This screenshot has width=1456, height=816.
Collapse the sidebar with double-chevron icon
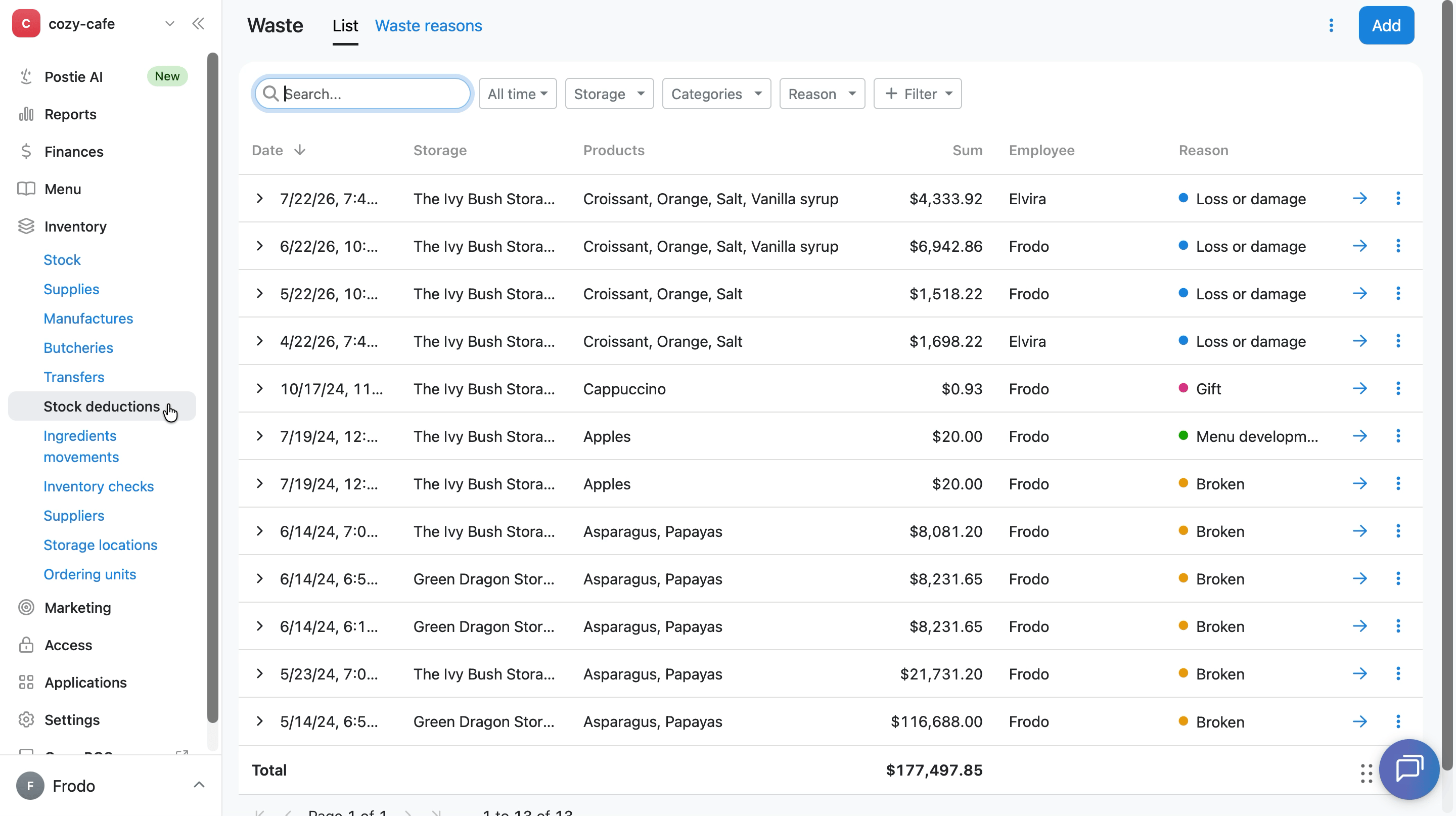198,24
